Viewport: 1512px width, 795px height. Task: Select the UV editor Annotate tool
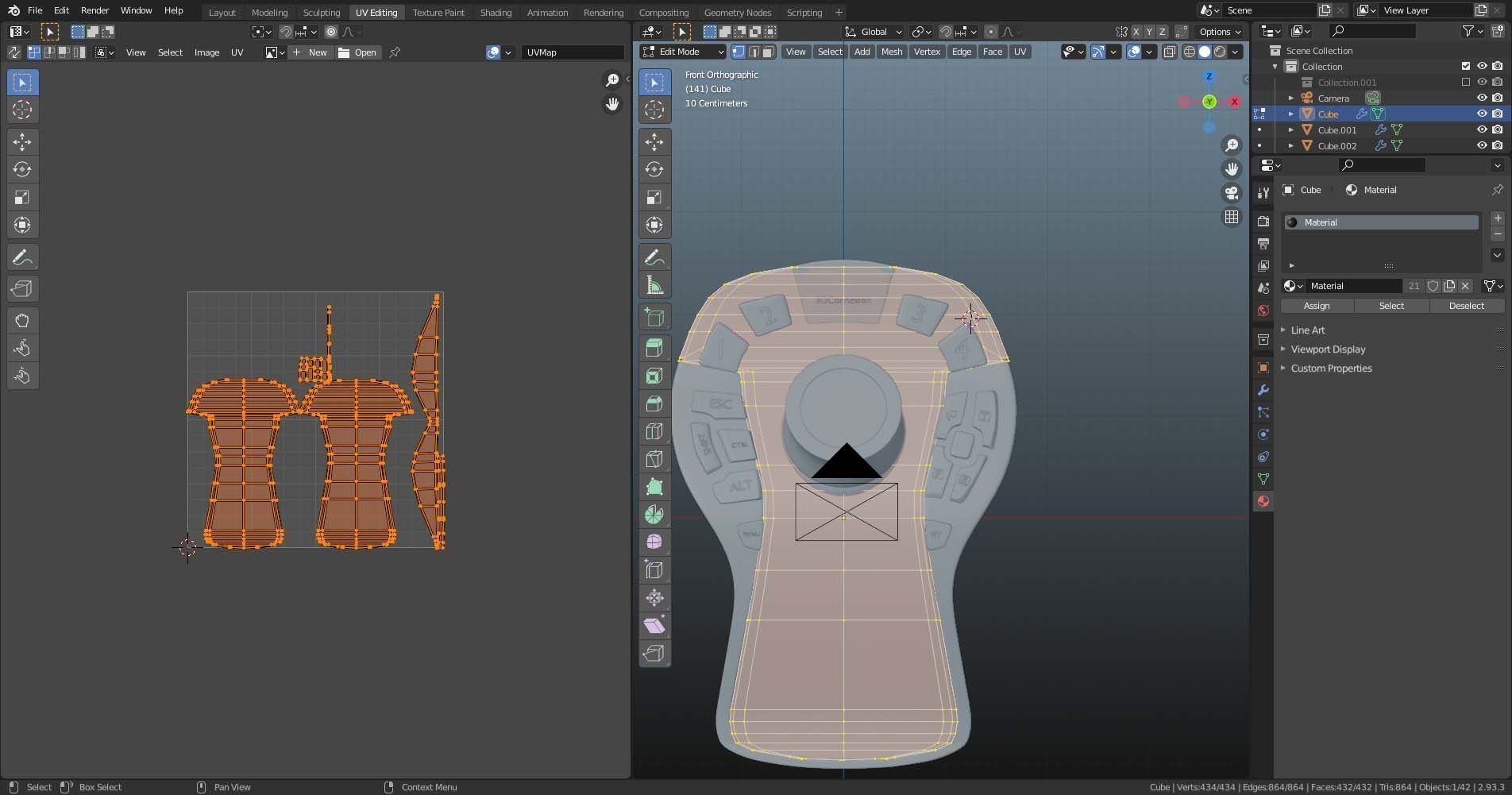point(22,257)
